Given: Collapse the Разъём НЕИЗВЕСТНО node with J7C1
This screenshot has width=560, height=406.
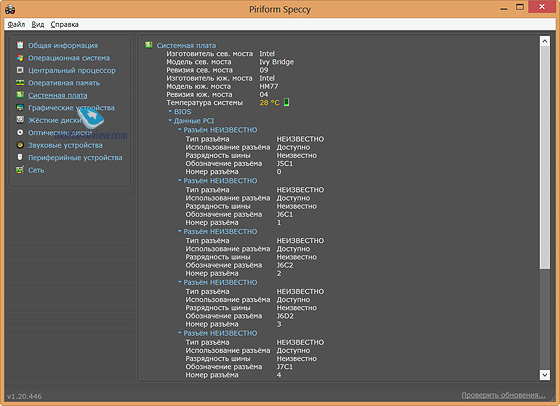Looking at the screenshot, I should [x=180, y=333].
